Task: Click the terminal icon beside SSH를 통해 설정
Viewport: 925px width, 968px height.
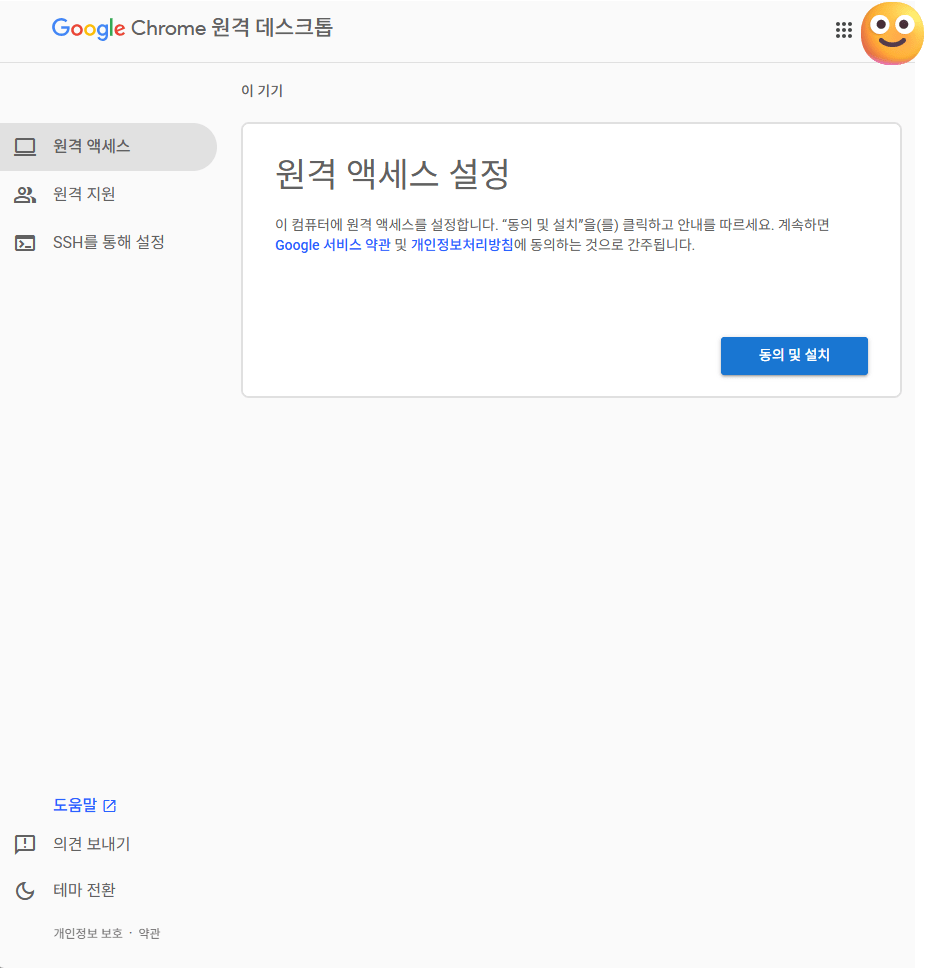Action: tap(25, 243)
